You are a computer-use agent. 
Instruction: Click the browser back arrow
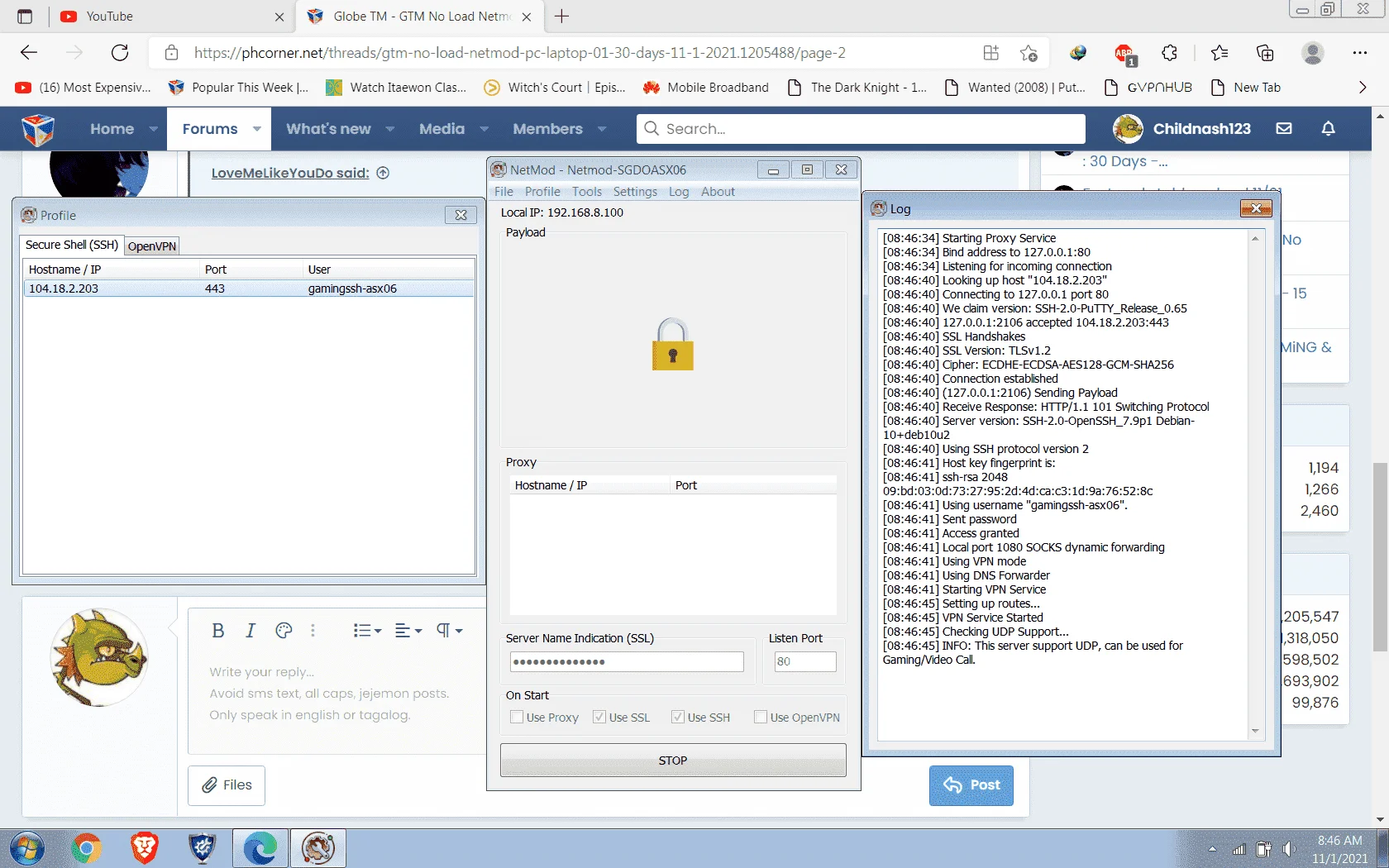(x=29, y=53)
